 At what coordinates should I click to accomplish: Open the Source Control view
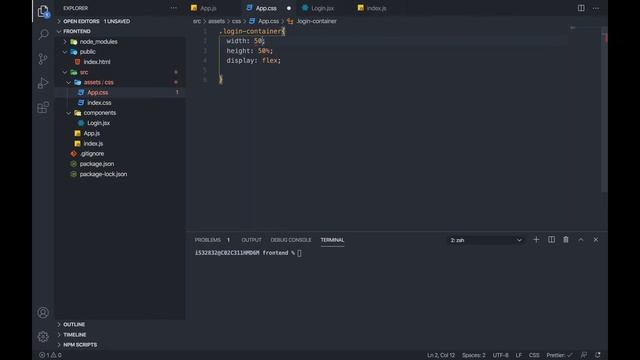pyautogui.click(x=43, y=59)
